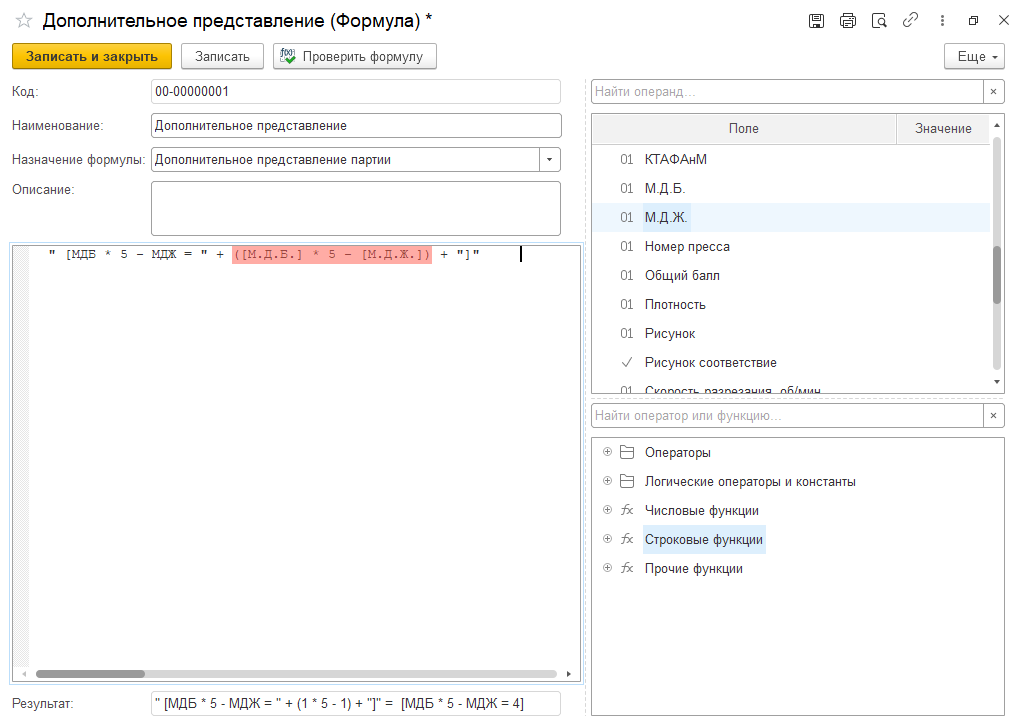Open Назначение формулы dropdown list
The width and height of the screenshot is (1024, 728).
pos(550,160)
